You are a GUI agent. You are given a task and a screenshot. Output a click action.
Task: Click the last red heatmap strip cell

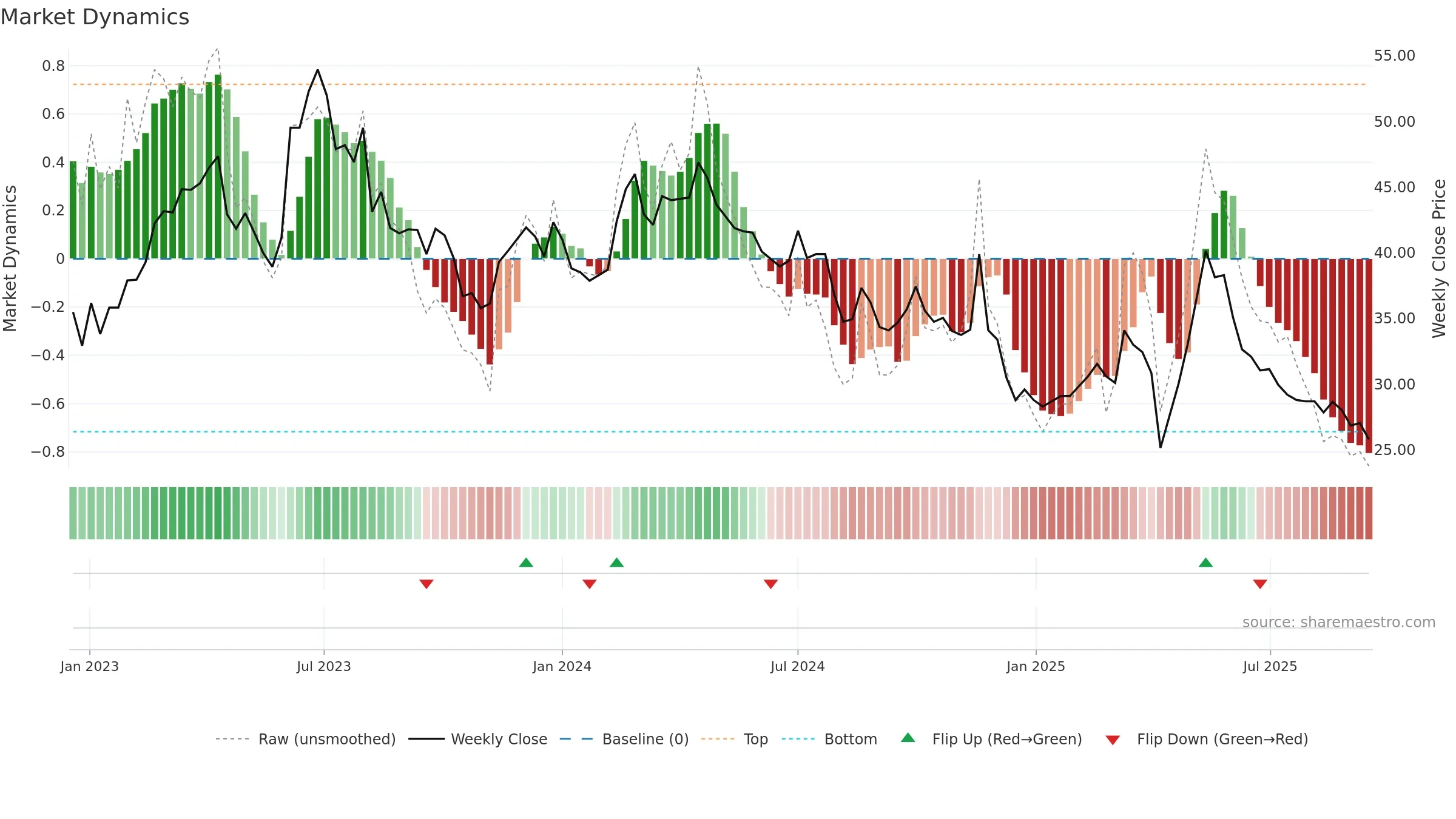(1369, 513)
